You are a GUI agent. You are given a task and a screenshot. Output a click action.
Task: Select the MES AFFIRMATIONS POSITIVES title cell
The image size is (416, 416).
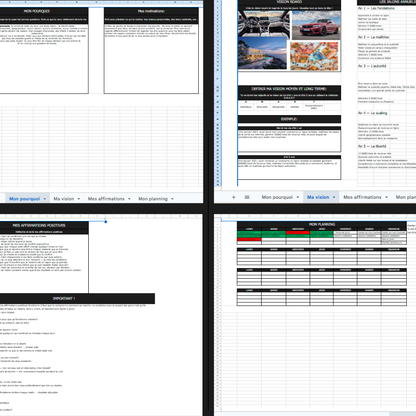[x=39, y=225]
